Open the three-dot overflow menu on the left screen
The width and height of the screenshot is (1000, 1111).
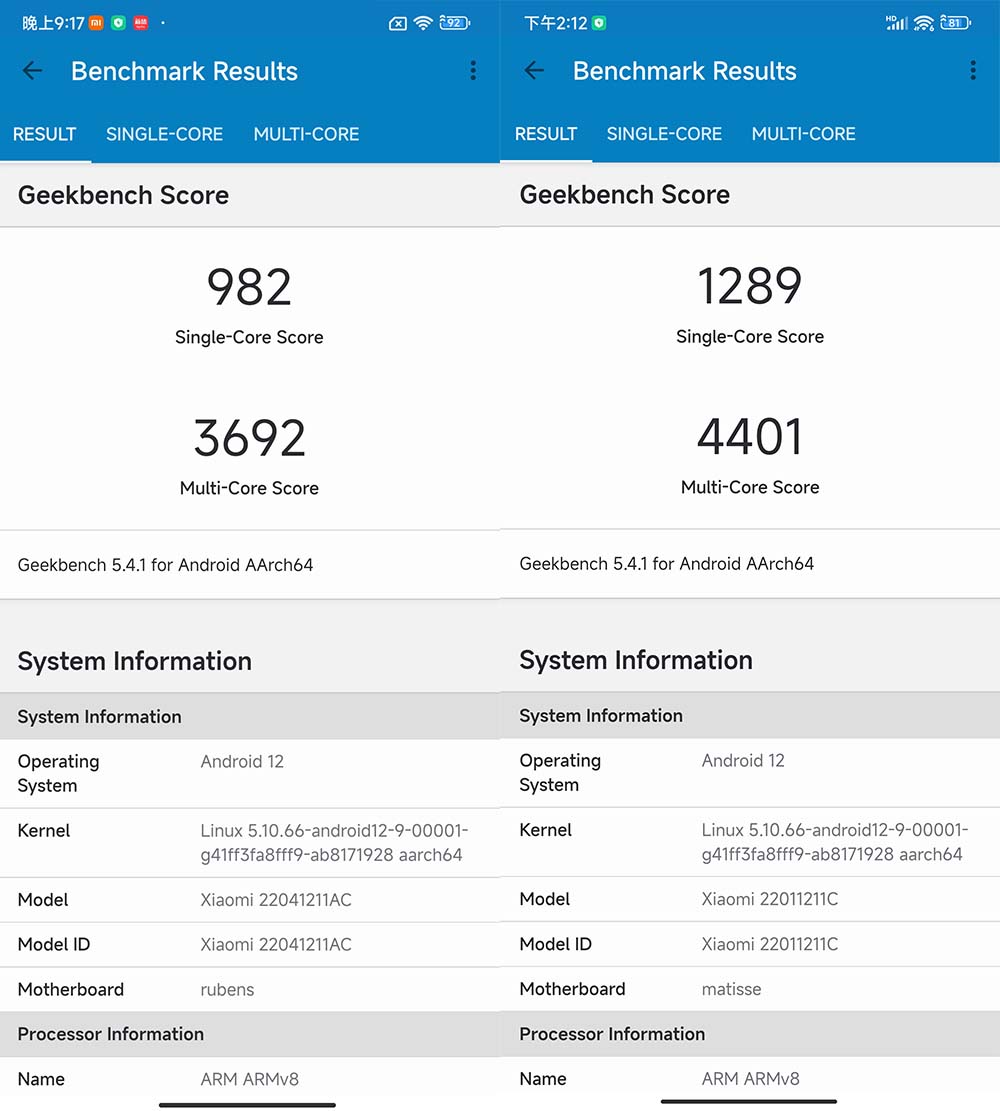pos(473,70)
